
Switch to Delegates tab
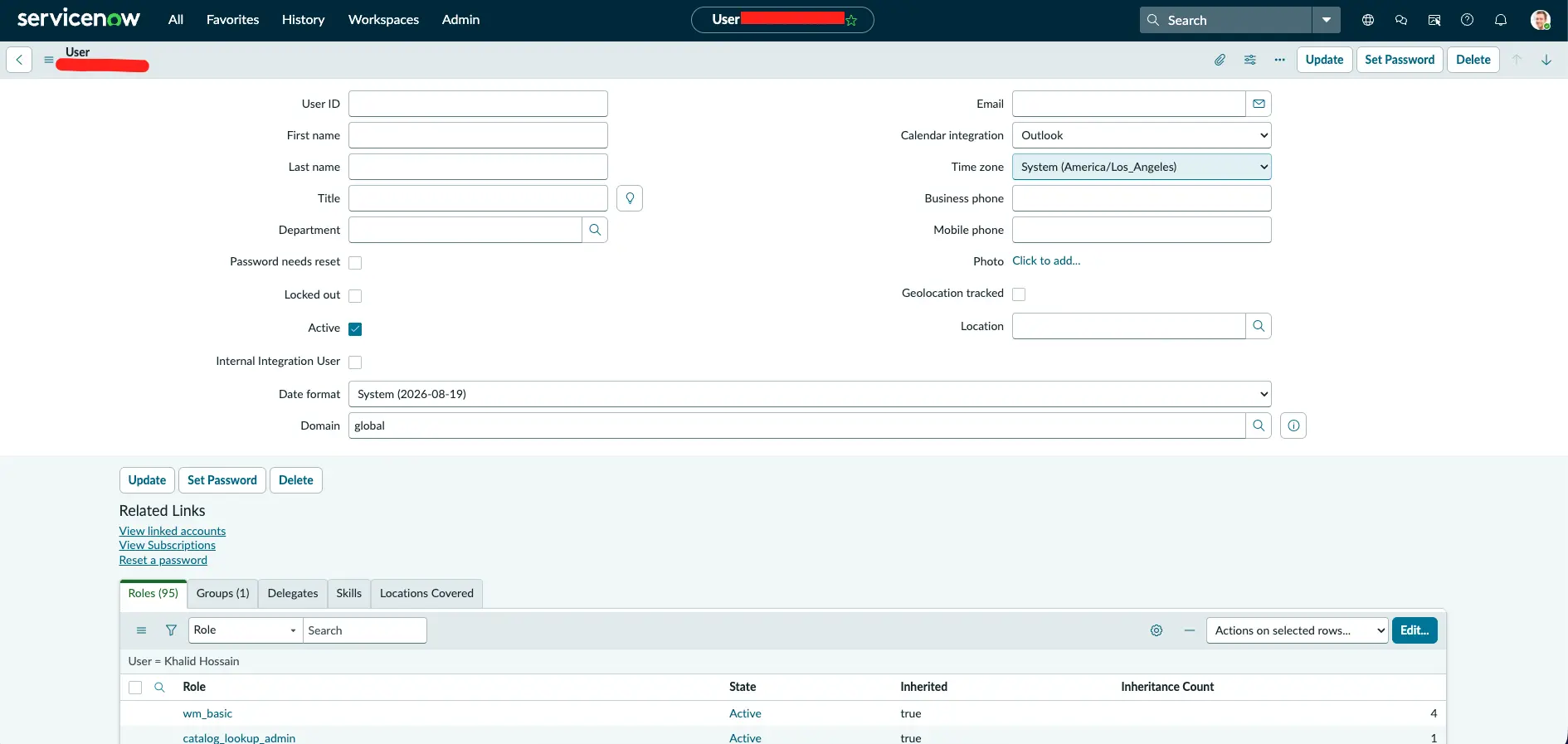[293, 594]
